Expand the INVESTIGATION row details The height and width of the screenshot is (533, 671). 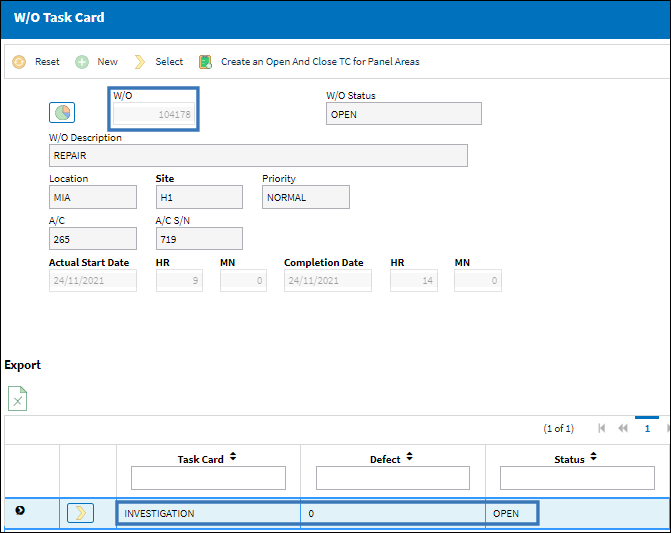[20, 510]
